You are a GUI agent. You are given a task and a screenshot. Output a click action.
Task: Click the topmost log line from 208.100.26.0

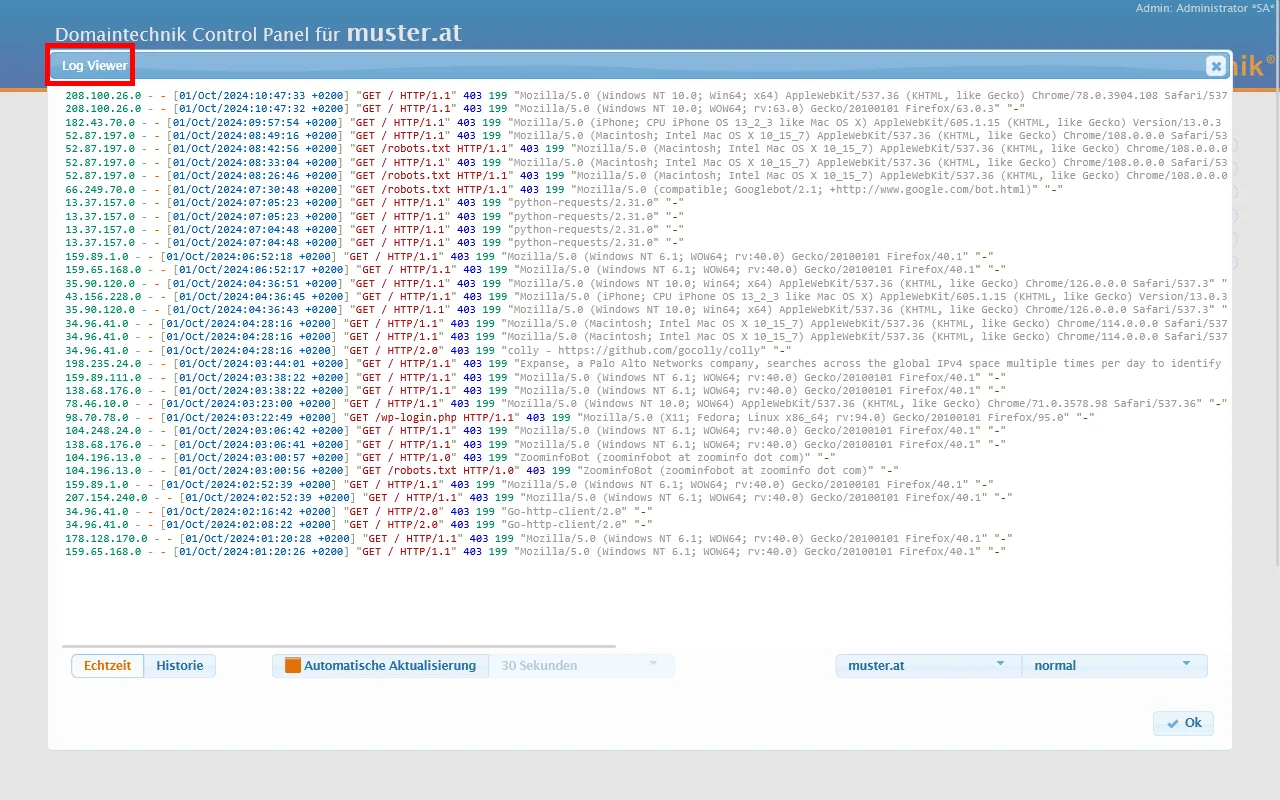(x=400, y=94)
